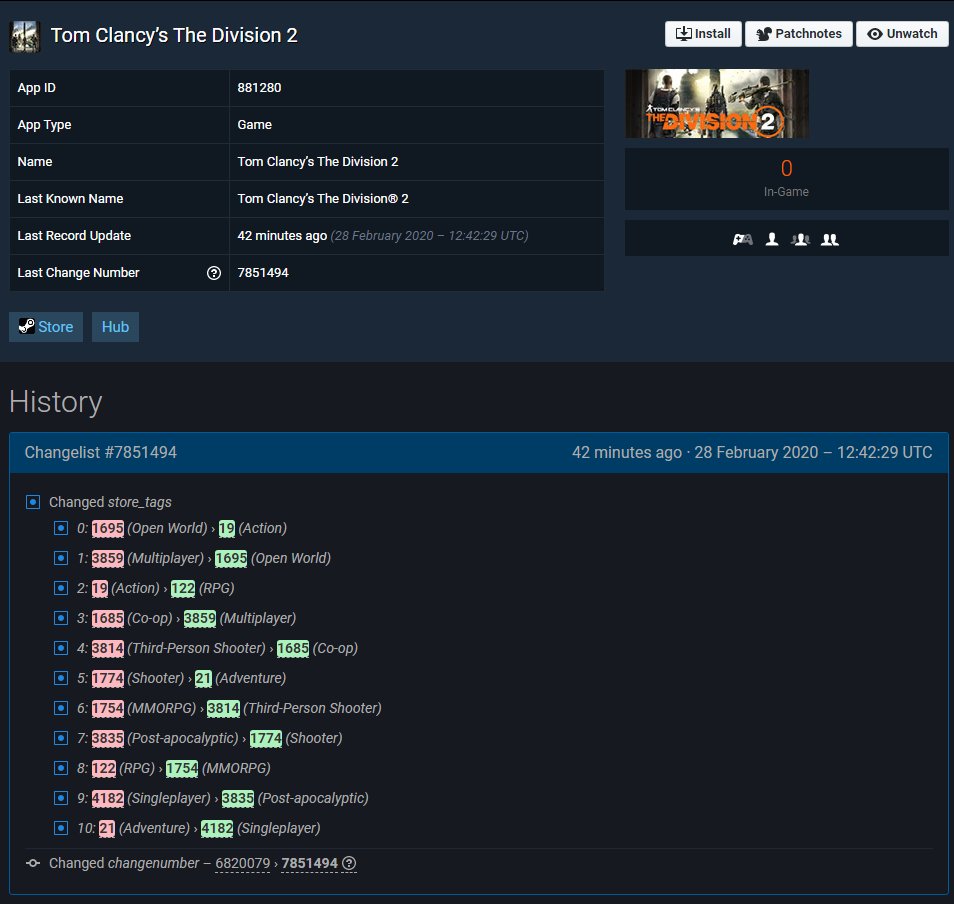Click the page title Tom Clancy's The Division 2
The height and width of the screenshot is (904, 954).
point(174,35)
